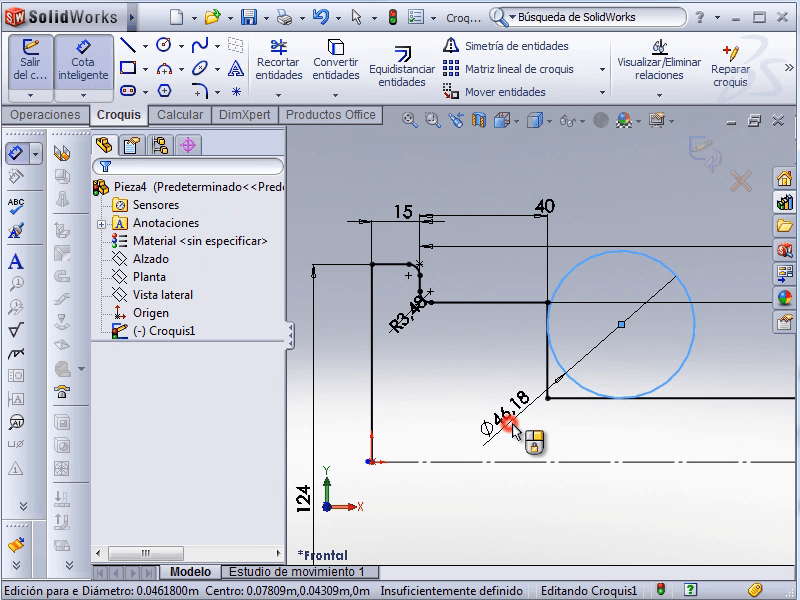Open the Estudio de movimiento 1 tab
800x600 pixels.
(x=298, y=572)
